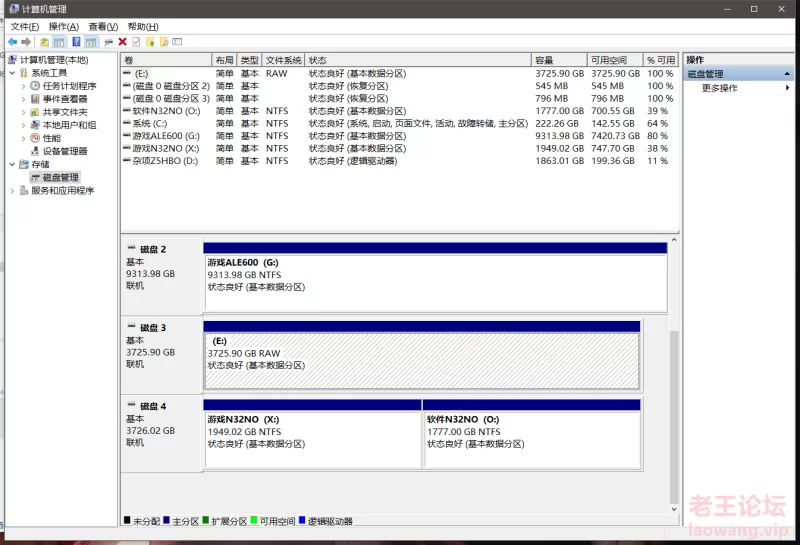
Task: Click the 计算机管理(本地) root icon
Action: coord(13,60)
